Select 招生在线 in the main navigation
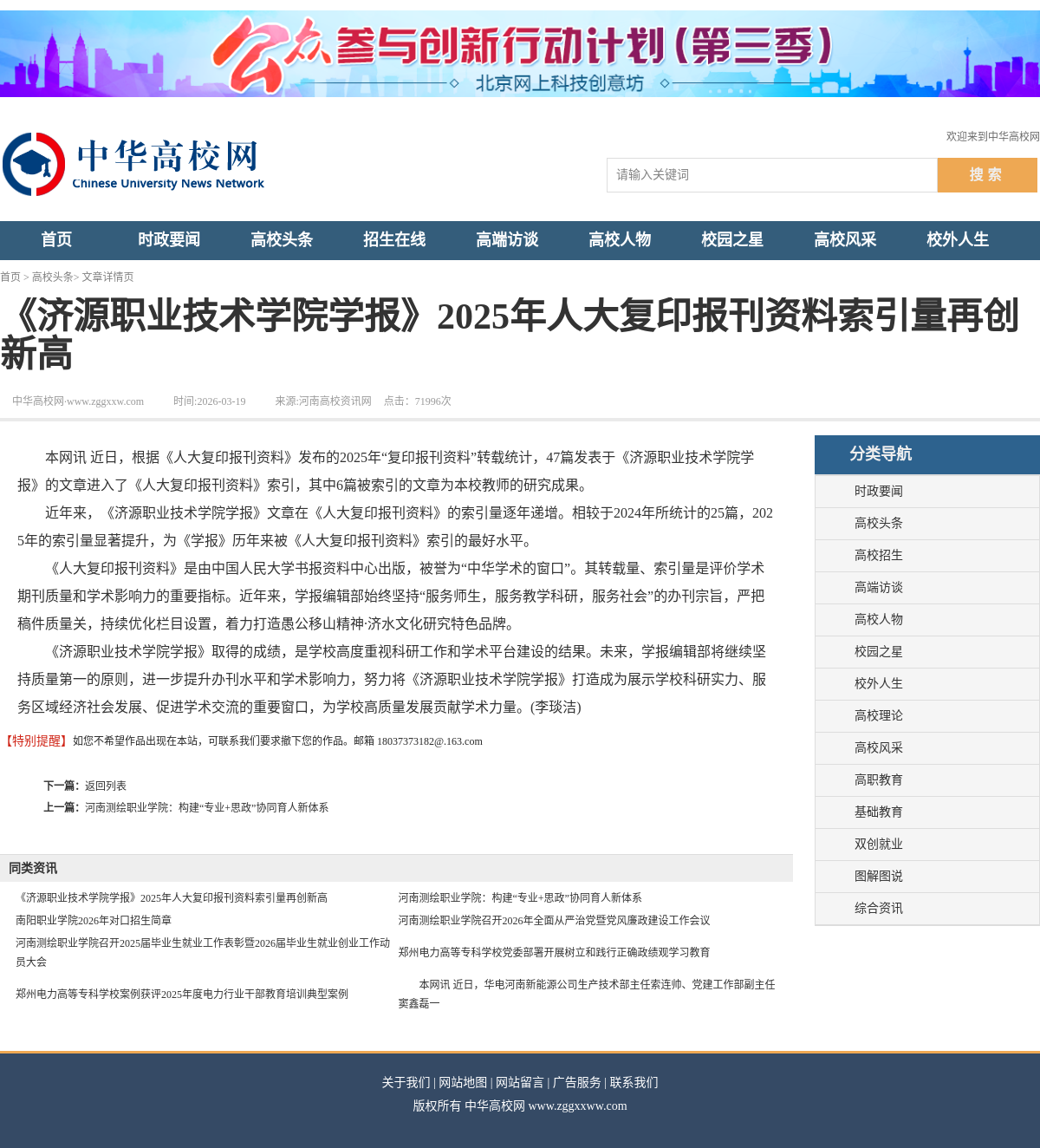Screen dimensions: 1040x1148 (394, 240)
